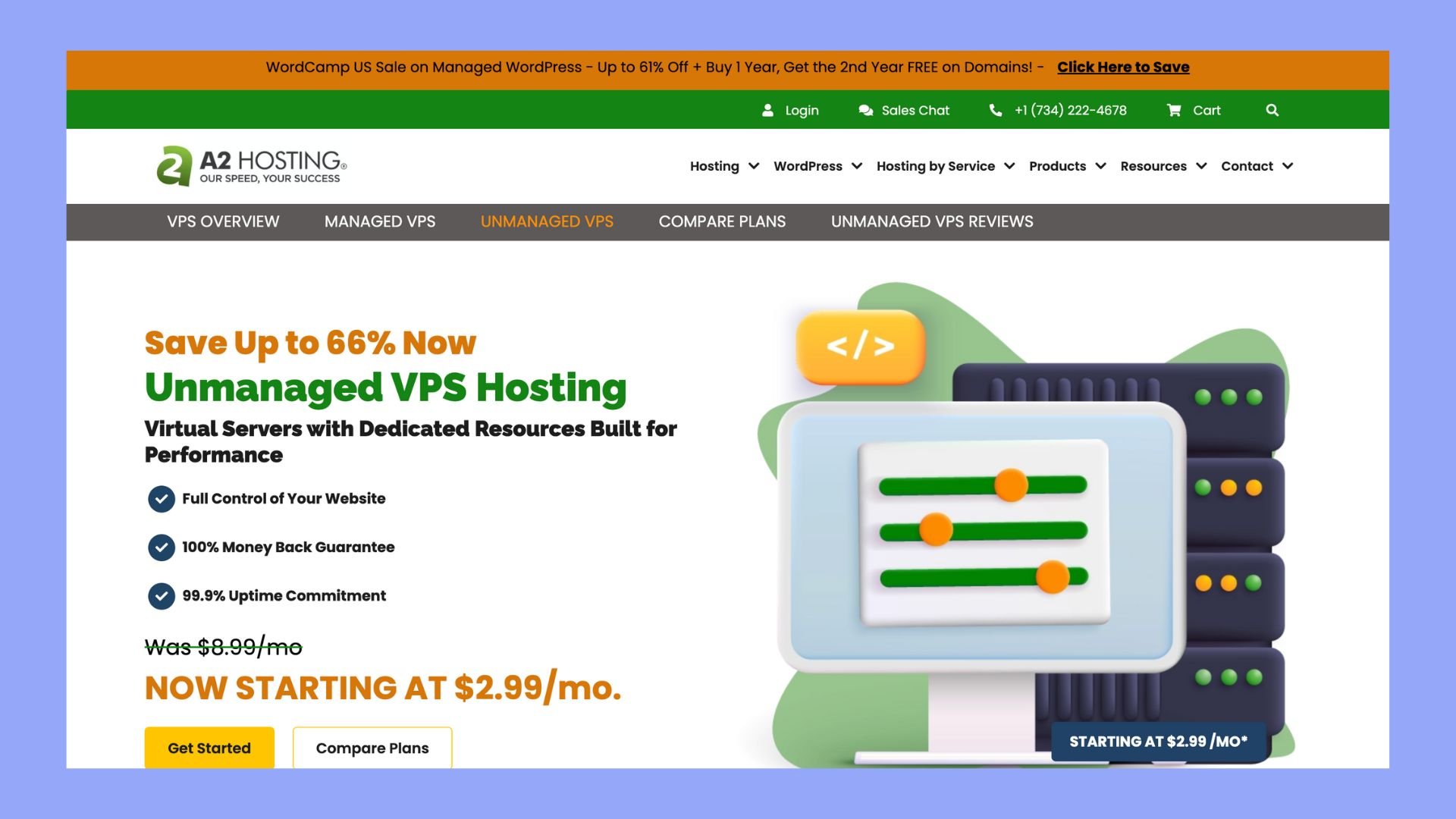1456x819 pixels.
Task: Click the Click Here to Save link
Action: pyautogui.click(x=1122, y=66)
